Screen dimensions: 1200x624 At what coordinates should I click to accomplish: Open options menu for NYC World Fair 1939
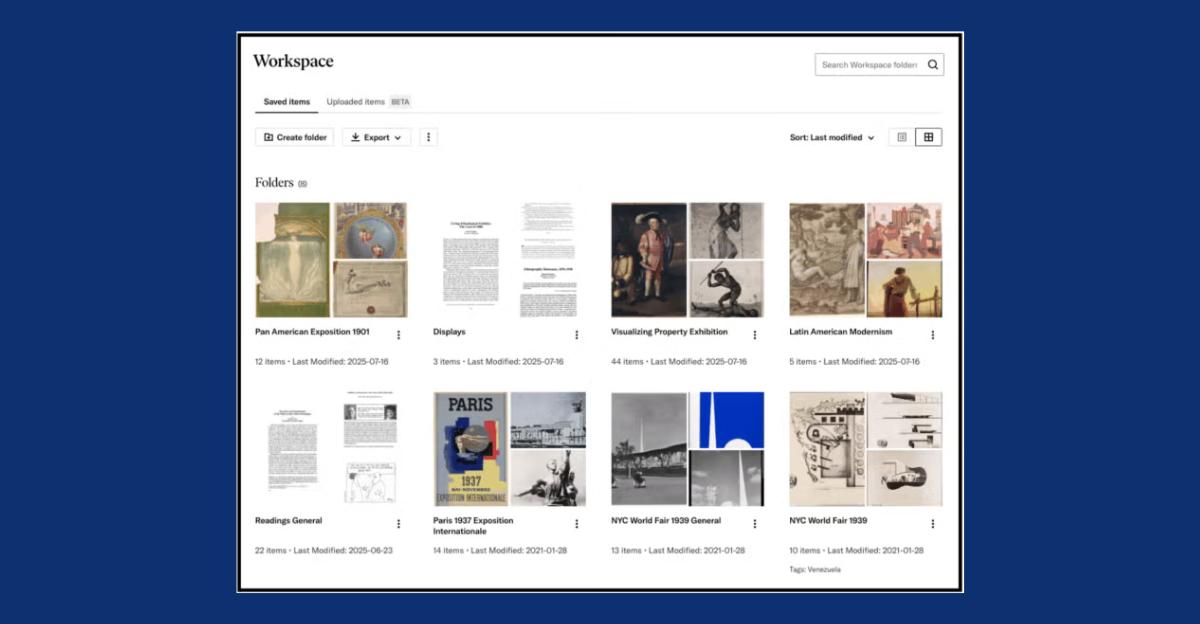(932, 524)
